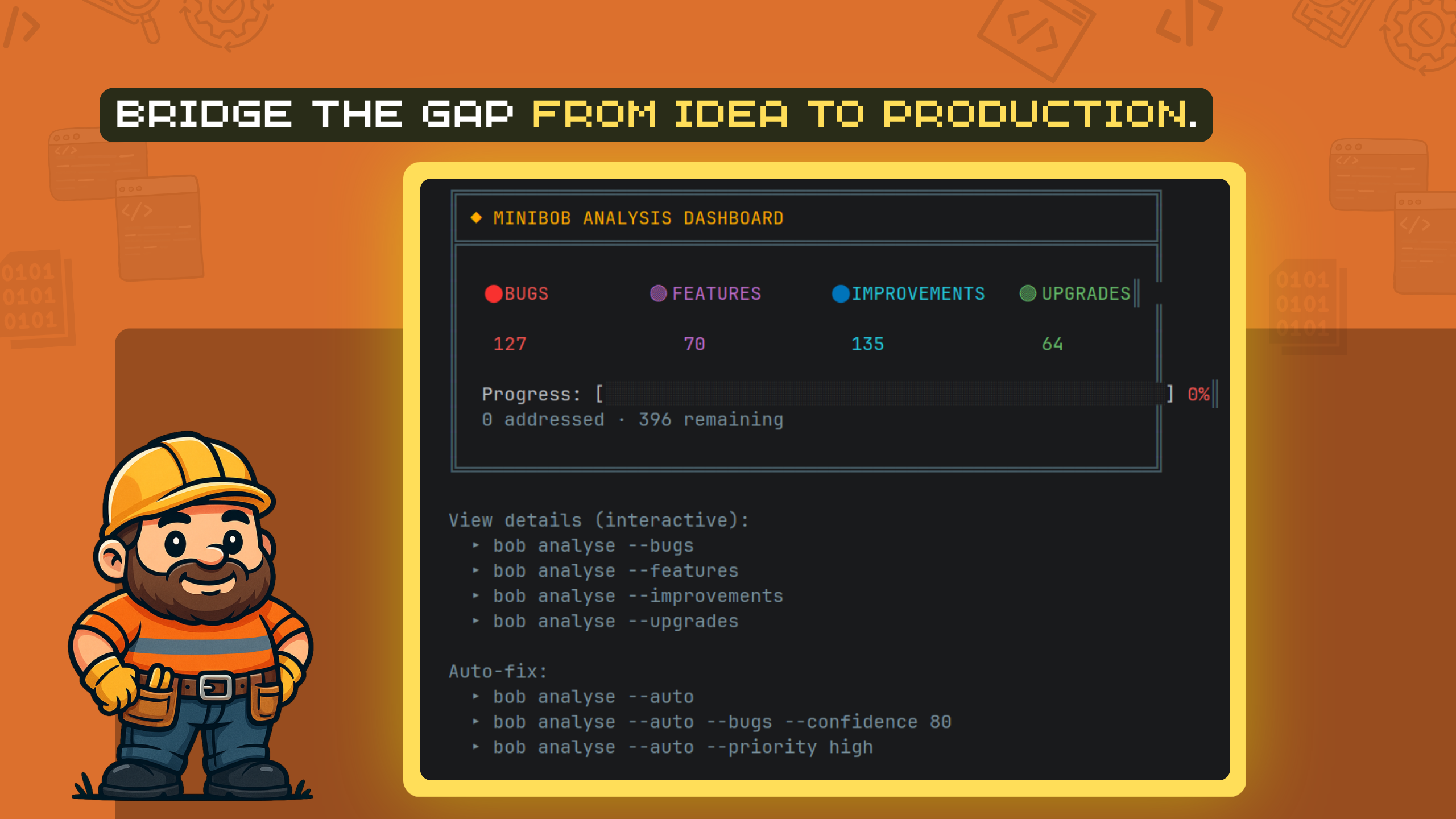
Task: Click the 'FROM IDEA TO PRODUCTION.' headline
Action: pos(865,114)
